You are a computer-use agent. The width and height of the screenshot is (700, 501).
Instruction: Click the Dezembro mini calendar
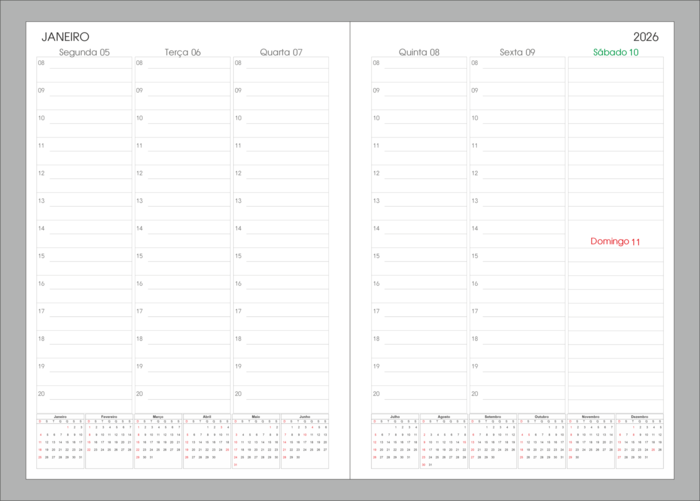639,441
